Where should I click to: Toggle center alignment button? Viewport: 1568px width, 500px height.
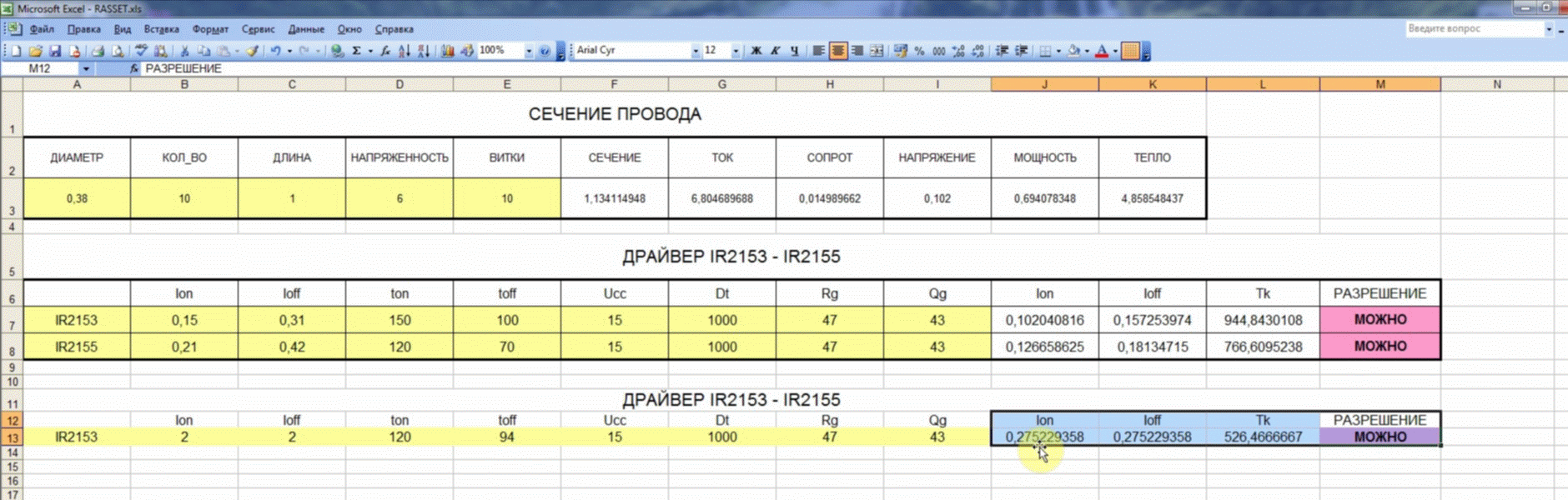[838, 51]
